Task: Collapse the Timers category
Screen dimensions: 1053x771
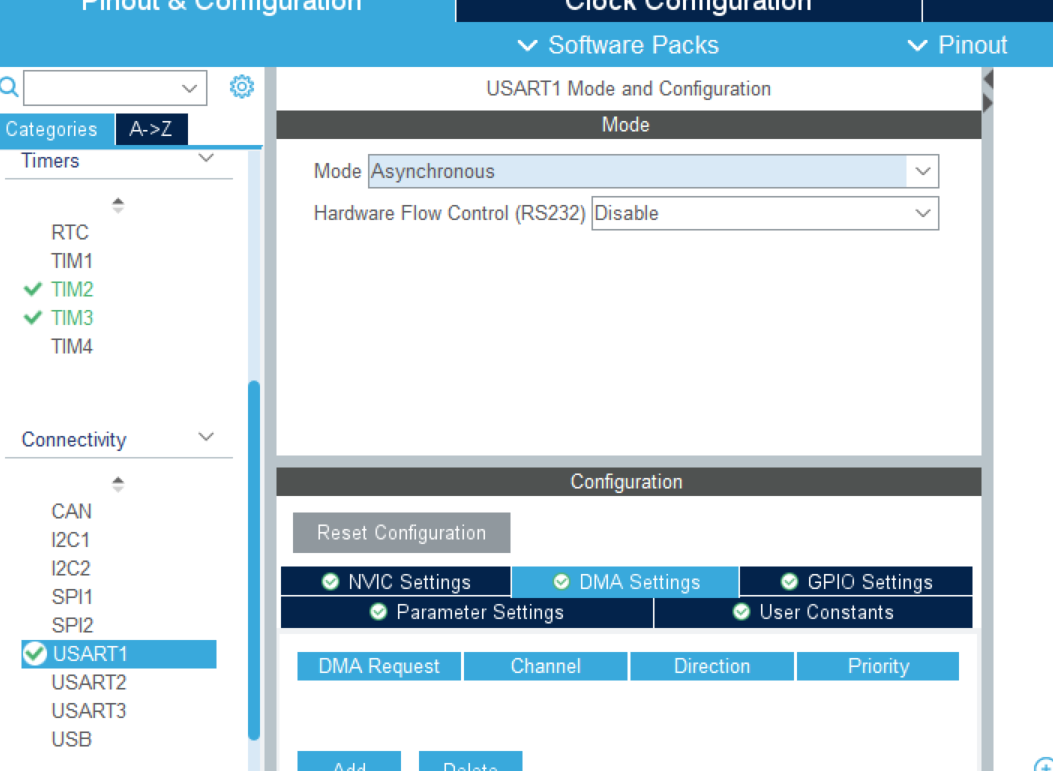Action: coord(206,158)
